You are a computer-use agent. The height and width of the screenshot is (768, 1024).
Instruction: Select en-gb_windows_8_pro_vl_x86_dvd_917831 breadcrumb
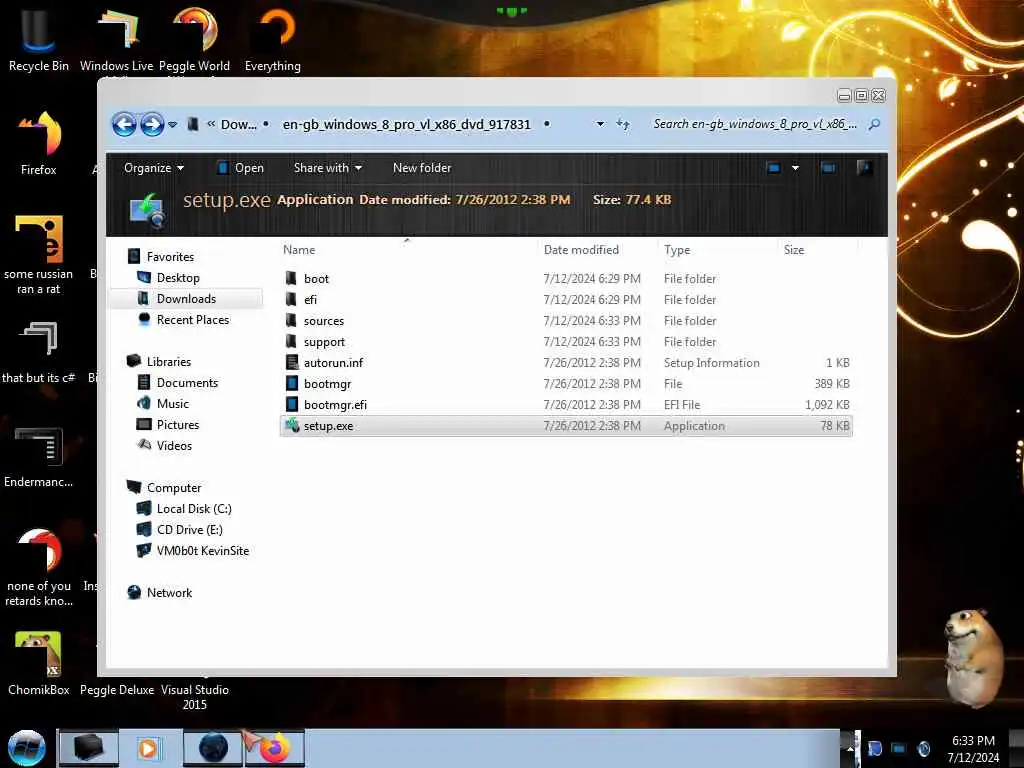click(406, 124)
